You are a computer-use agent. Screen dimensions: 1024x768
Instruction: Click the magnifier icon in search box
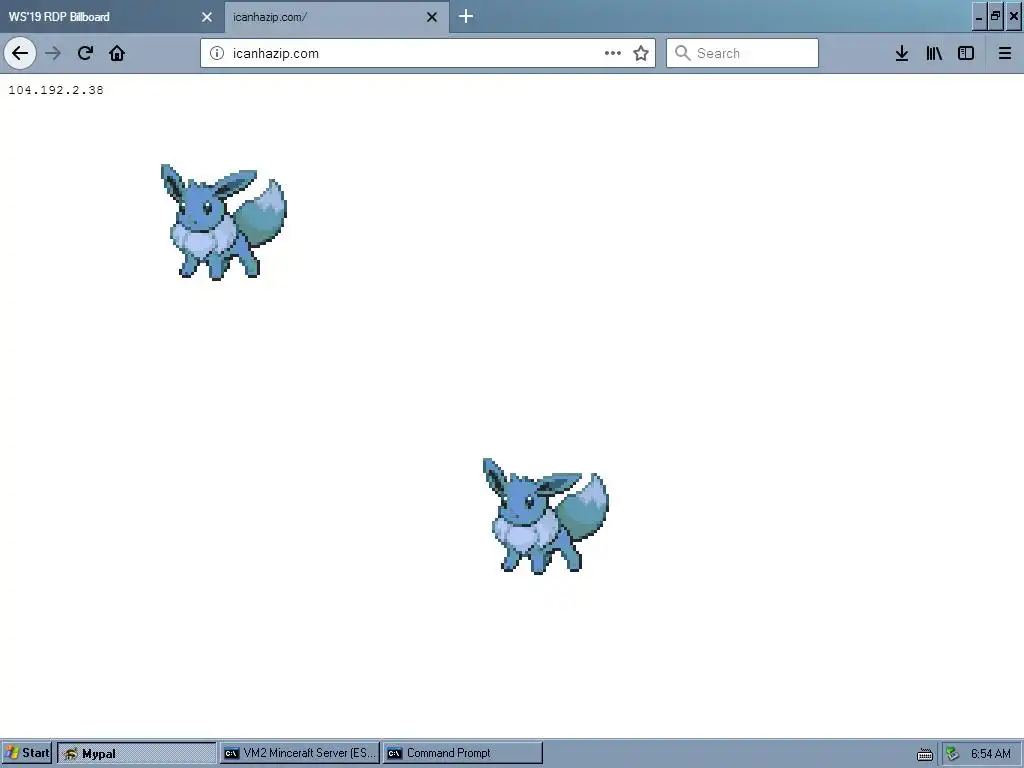click(682, 53)
